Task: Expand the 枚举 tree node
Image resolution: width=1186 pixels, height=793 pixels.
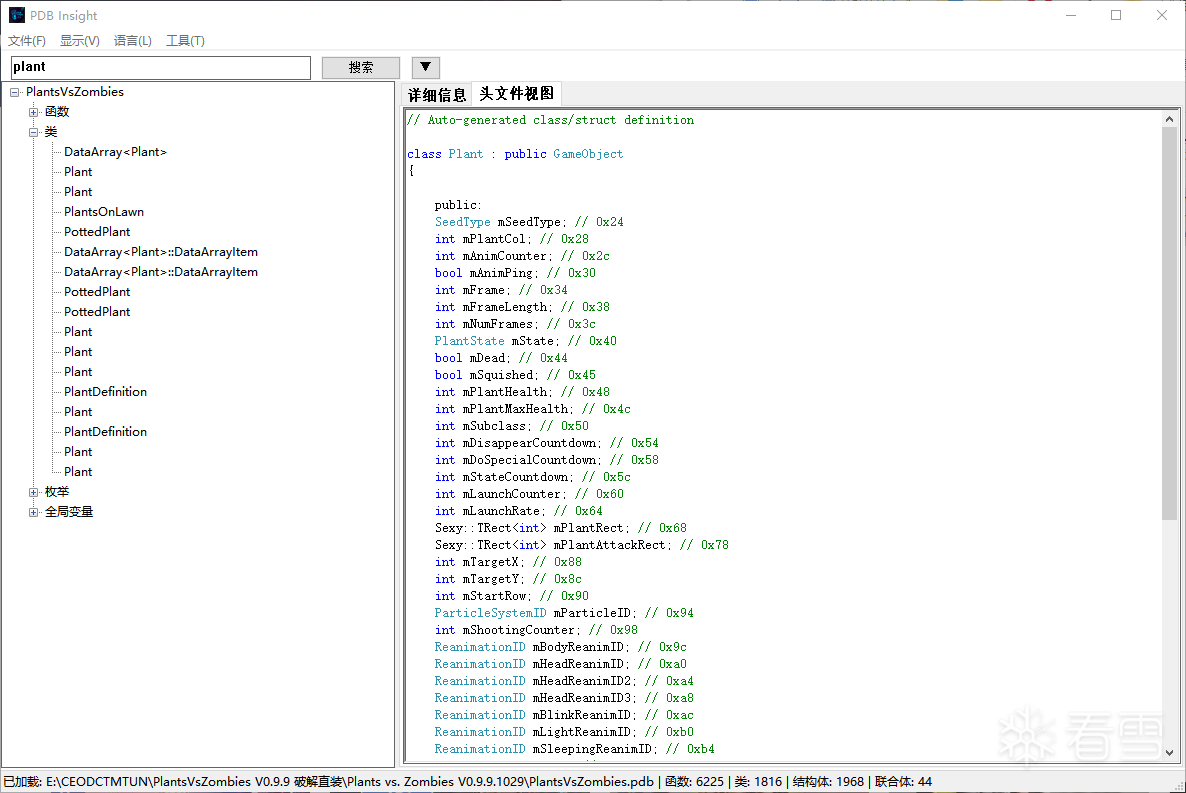Action: pyautogui.click(x=34, y=492)
